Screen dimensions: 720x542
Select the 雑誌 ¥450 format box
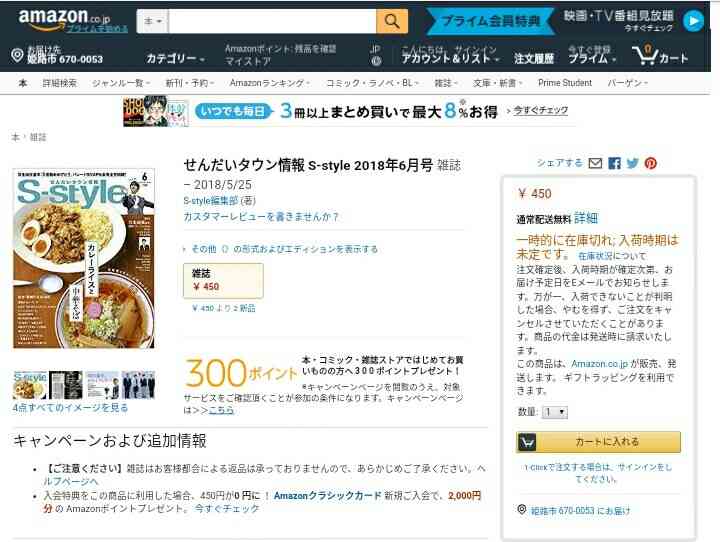point(223,281)
